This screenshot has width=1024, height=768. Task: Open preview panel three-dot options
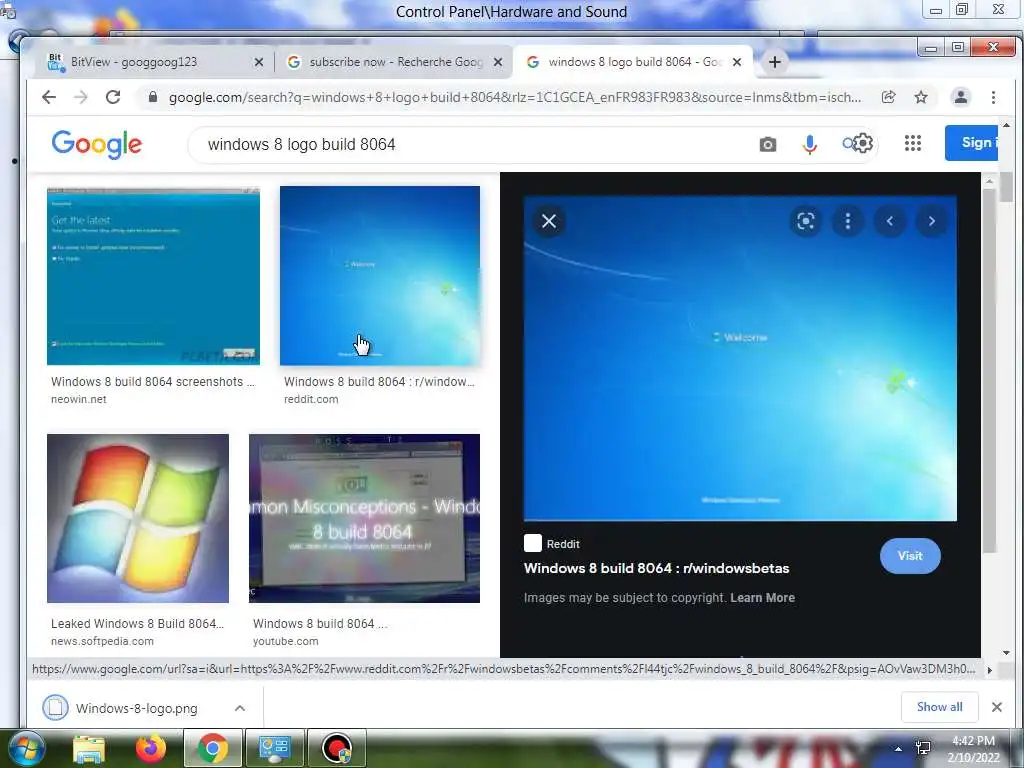tap(848, 221)
